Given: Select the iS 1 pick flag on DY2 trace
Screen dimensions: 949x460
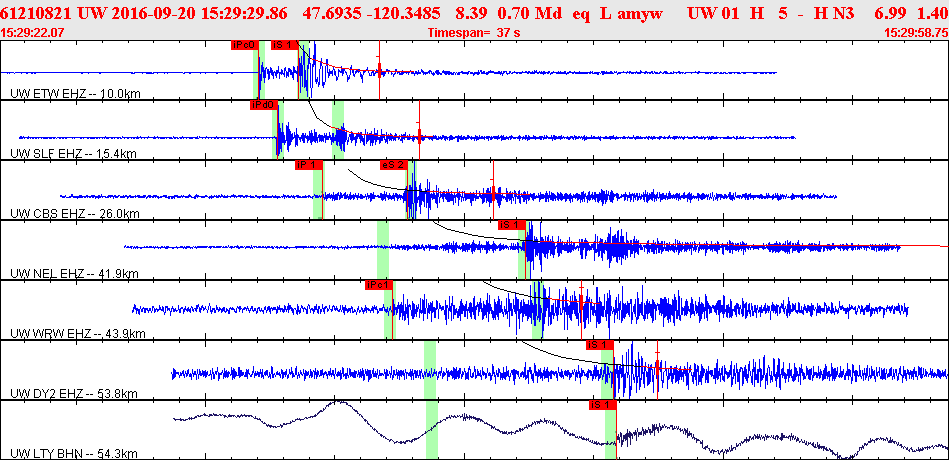Looking at the screenshot, I should tap(600, 345).
